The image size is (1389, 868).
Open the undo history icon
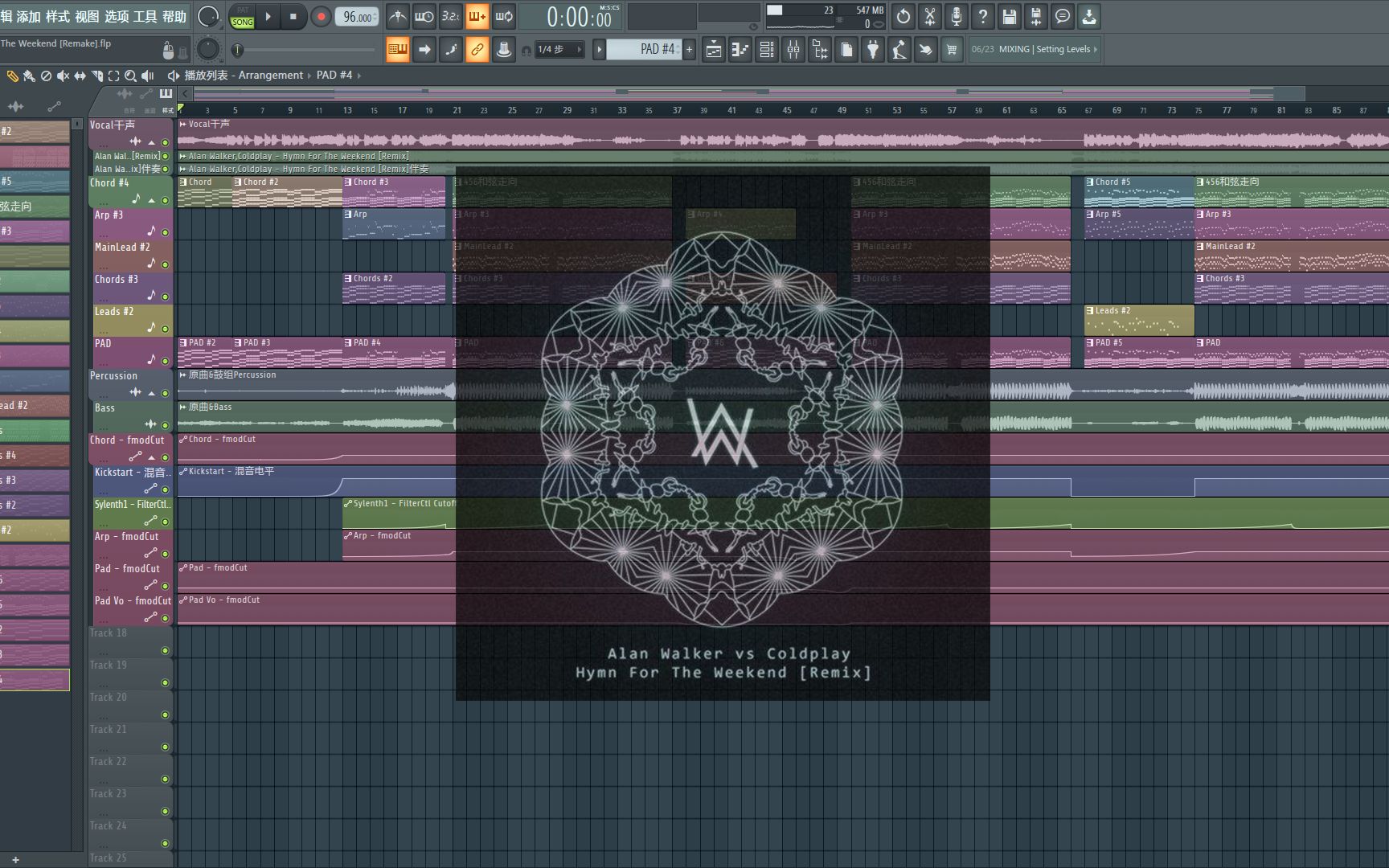click(x=903, y=16)
